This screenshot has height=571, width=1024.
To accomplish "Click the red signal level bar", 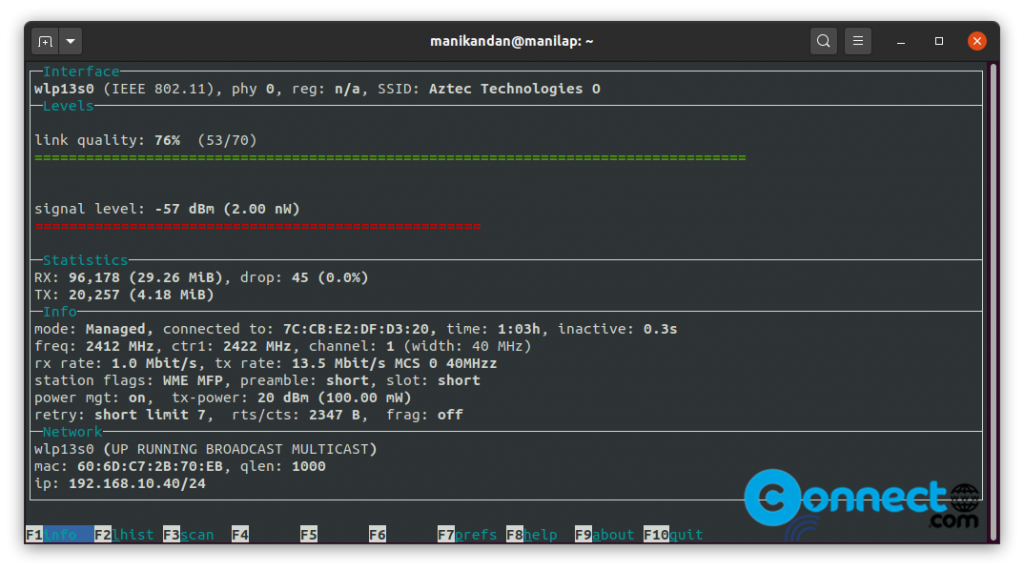I will [x=257, y=227].
